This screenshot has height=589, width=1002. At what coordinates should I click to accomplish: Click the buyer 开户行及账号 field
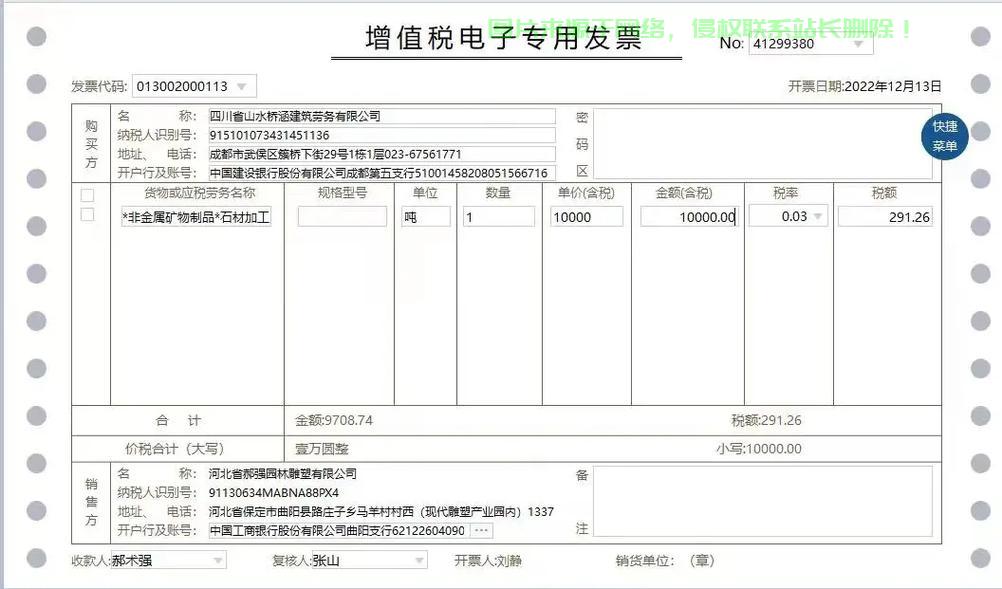point(382,172)
